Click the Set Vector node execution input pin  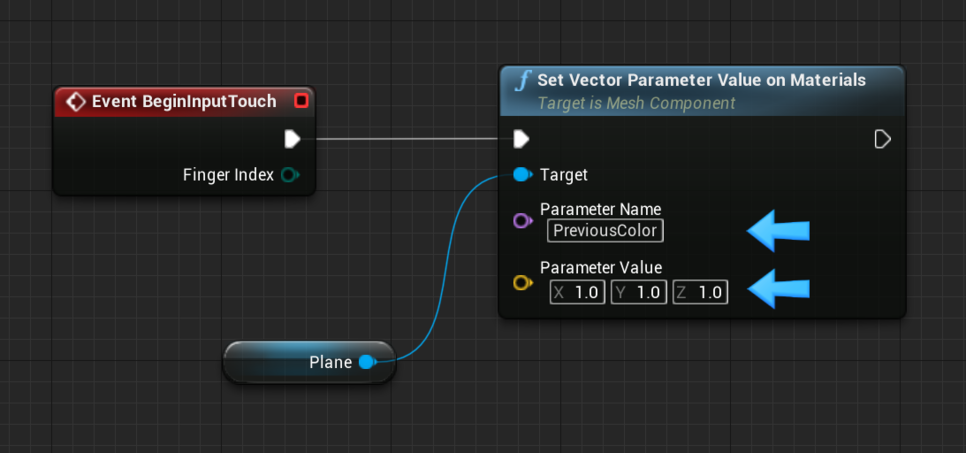521,139
